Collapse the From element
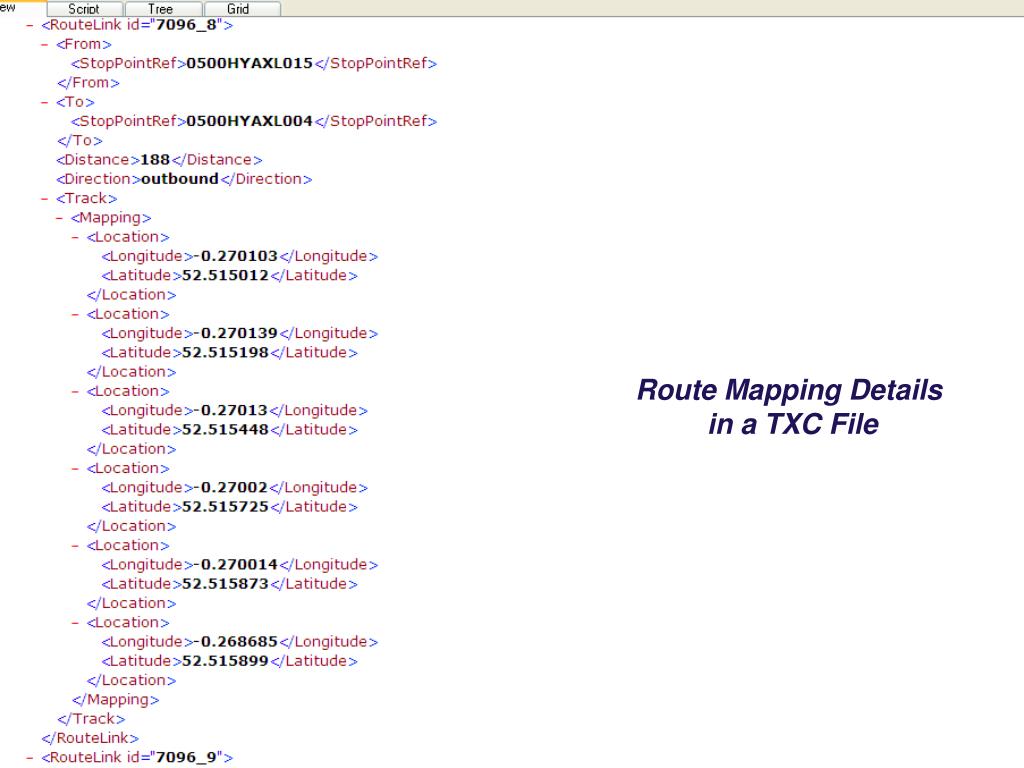1024x768 pixels. click(44, 45)
